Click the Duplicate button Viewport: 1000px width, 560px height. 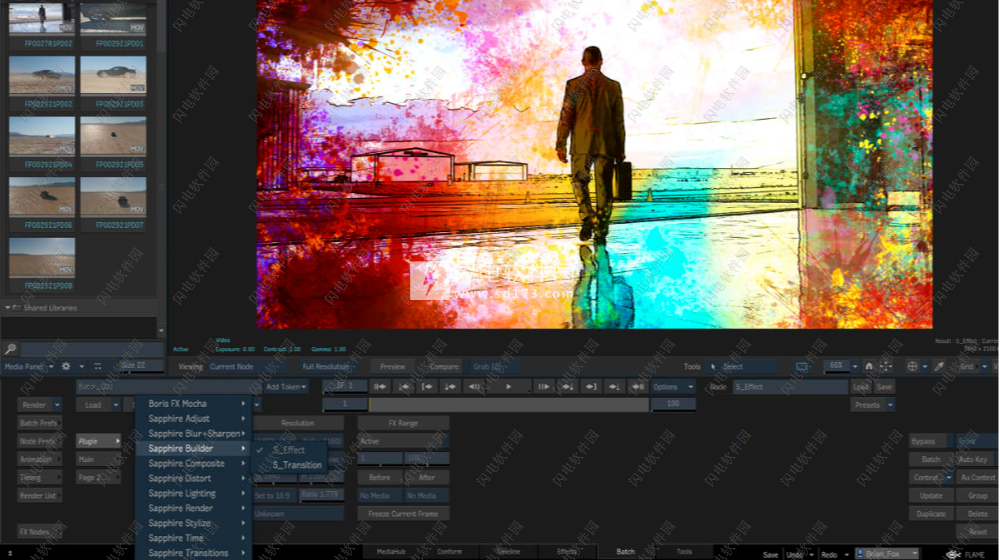(931, 513)
